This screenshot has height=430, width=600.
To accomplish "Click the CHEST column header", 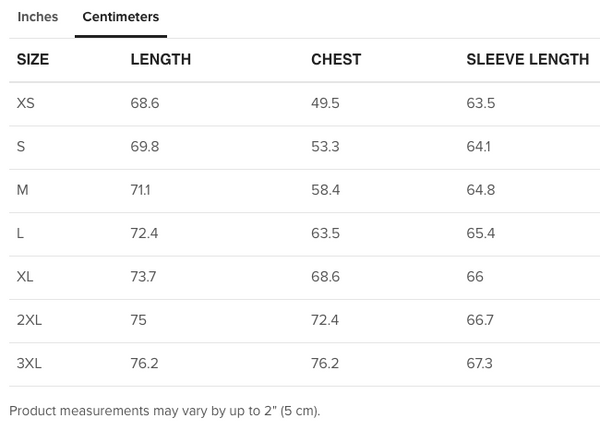I will point(336,60).
